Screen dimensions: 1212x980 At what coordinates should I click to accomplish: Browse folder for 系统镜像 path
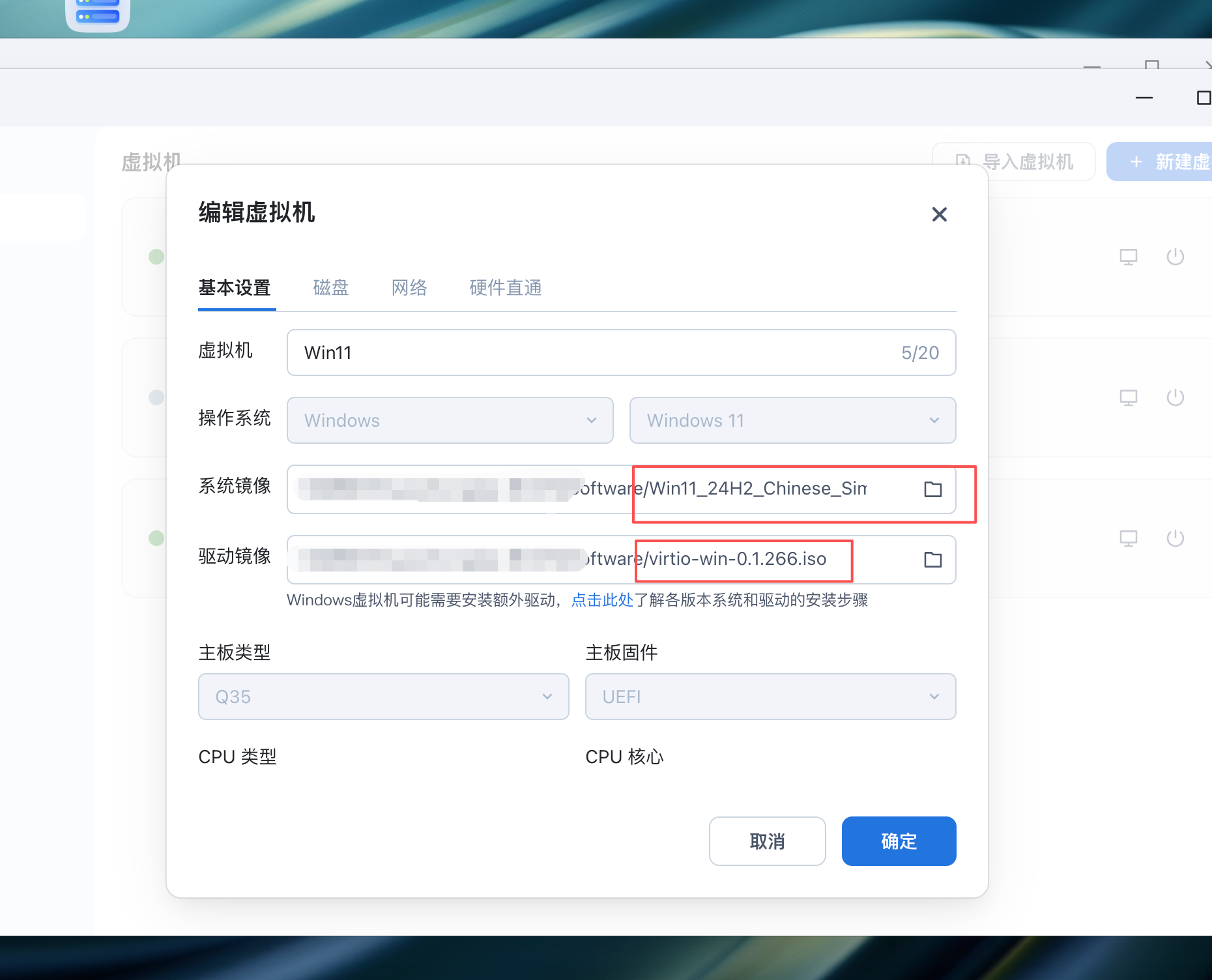point(933,489)
